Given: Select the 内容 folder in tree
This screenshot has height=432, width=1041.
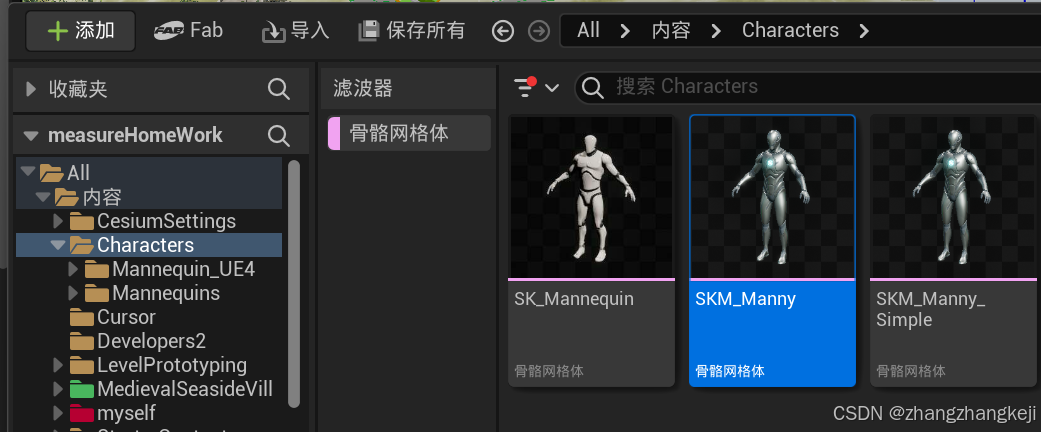Looking at the screenshot, I should tap(88, 197).
